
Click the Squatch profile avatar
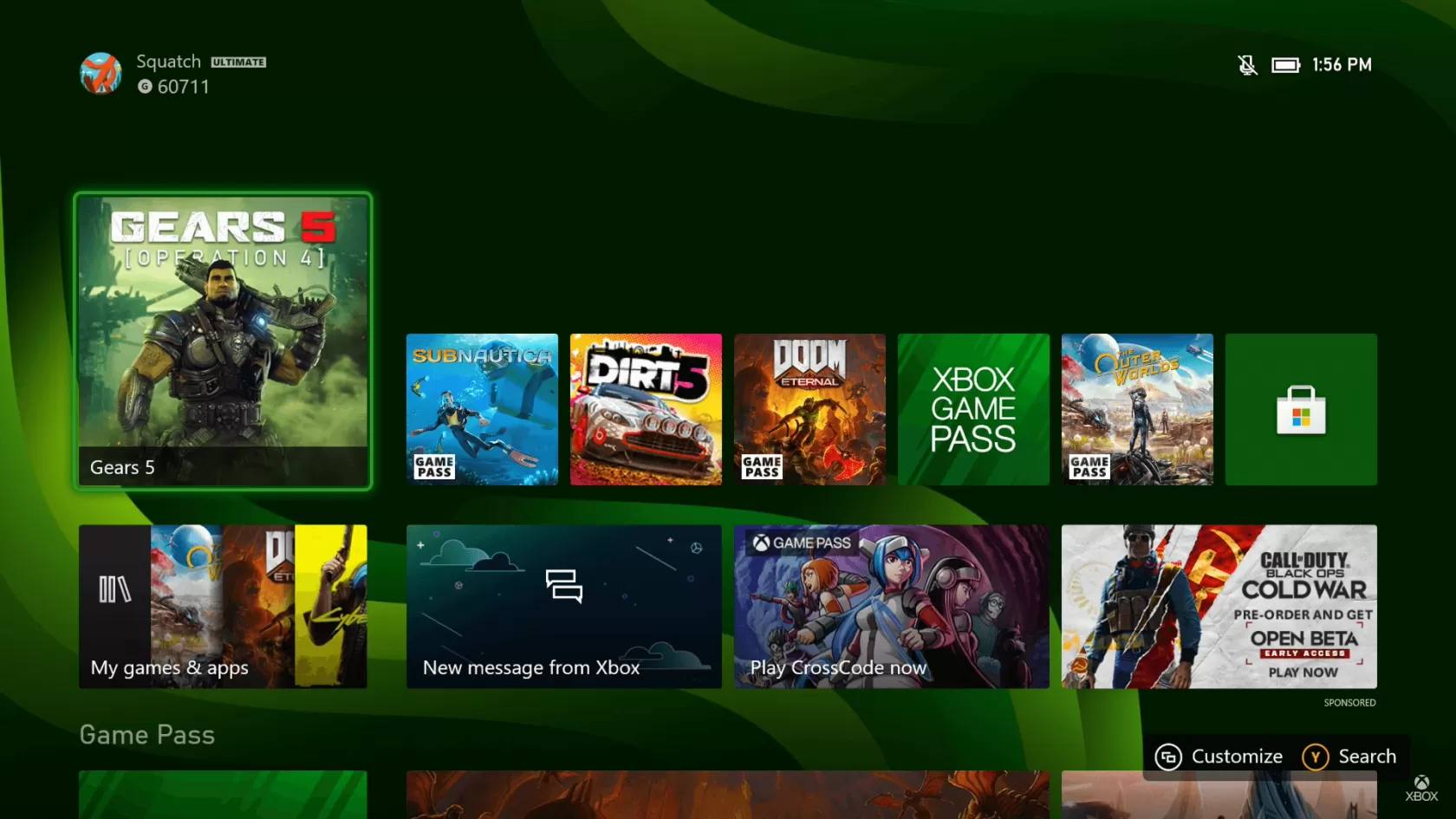coord(101,74)
